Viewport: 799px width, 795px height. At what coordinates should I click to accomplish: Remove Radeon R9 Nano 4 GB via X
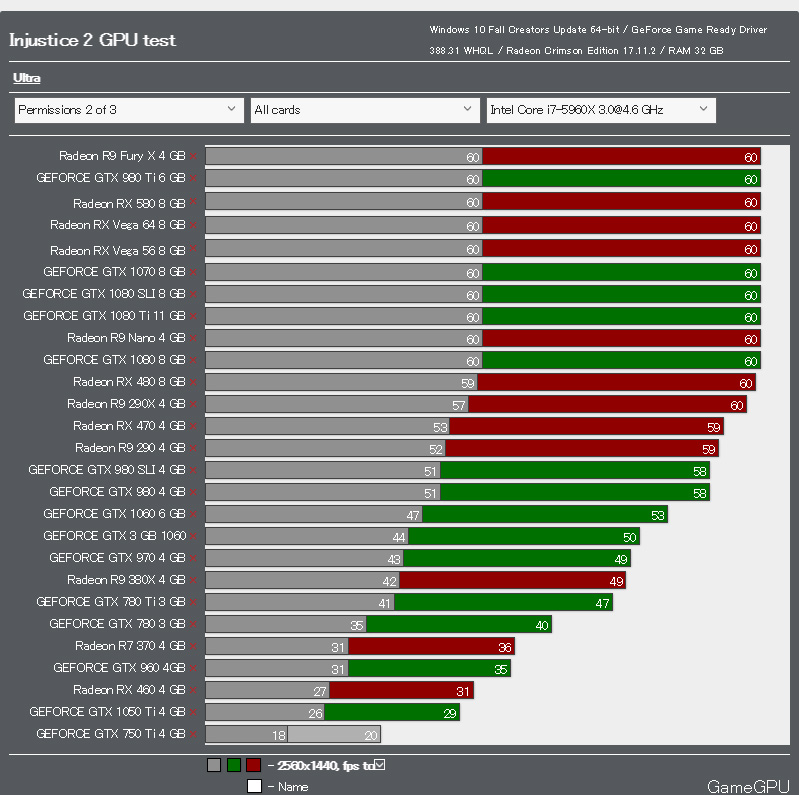[193, 338]
